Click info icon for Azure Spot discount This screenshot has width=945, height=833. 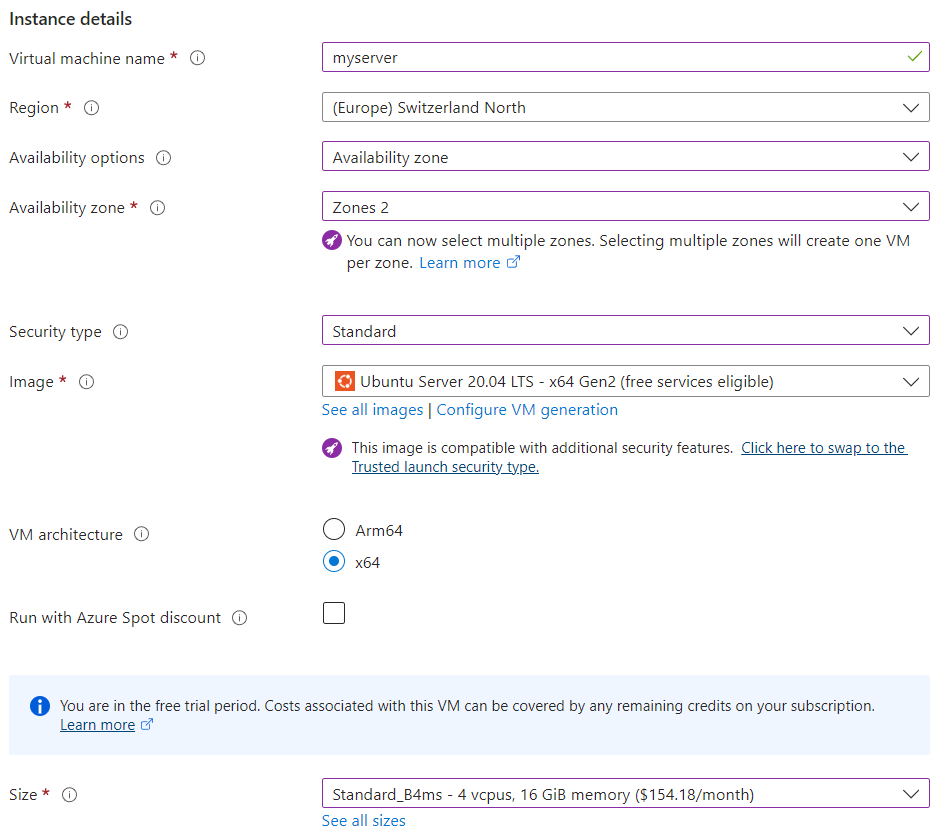239,618
